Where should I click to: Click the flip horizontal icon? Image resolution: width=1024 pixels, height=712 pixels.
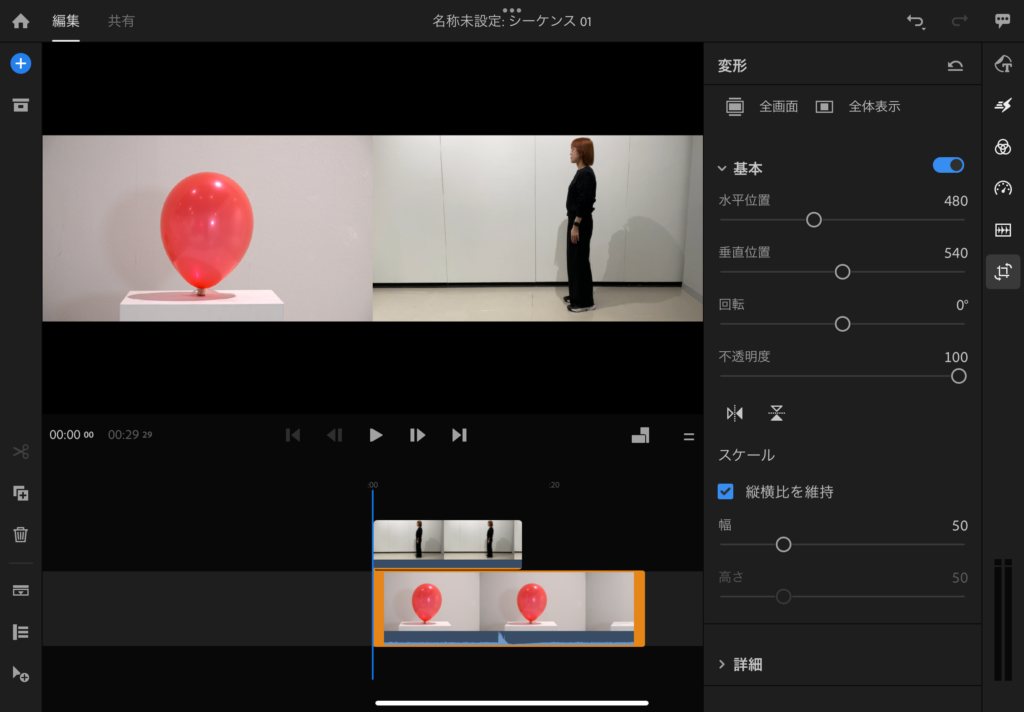click(735, 413)
